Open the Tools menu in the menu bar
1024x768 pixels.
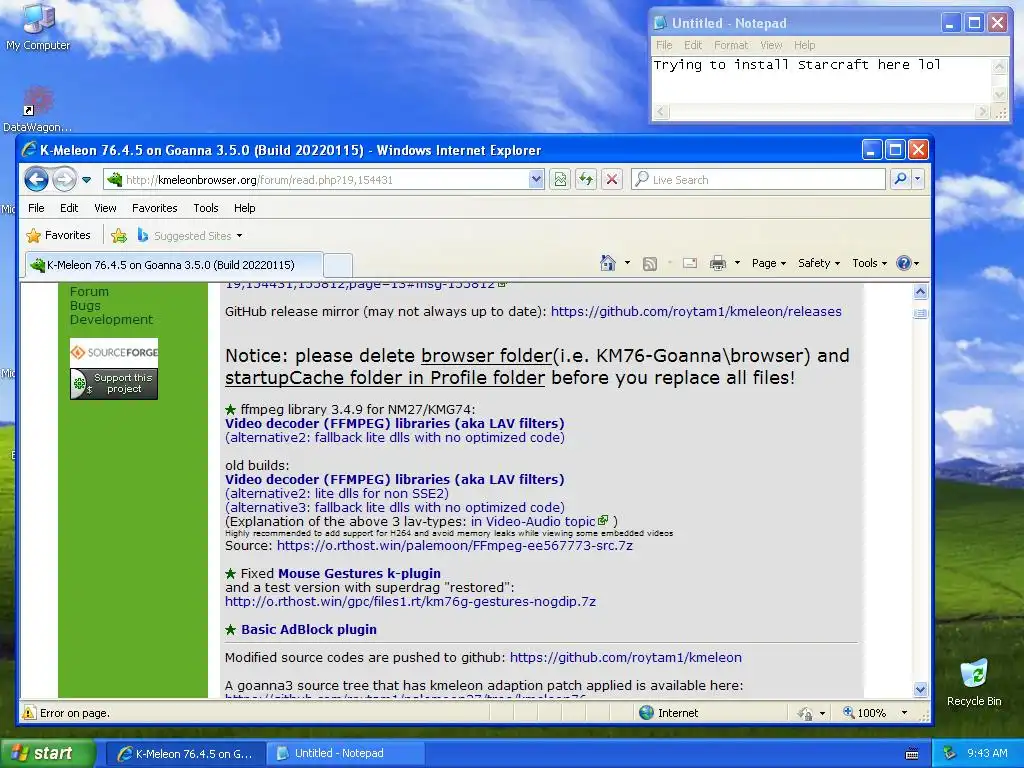click(206, 208)
